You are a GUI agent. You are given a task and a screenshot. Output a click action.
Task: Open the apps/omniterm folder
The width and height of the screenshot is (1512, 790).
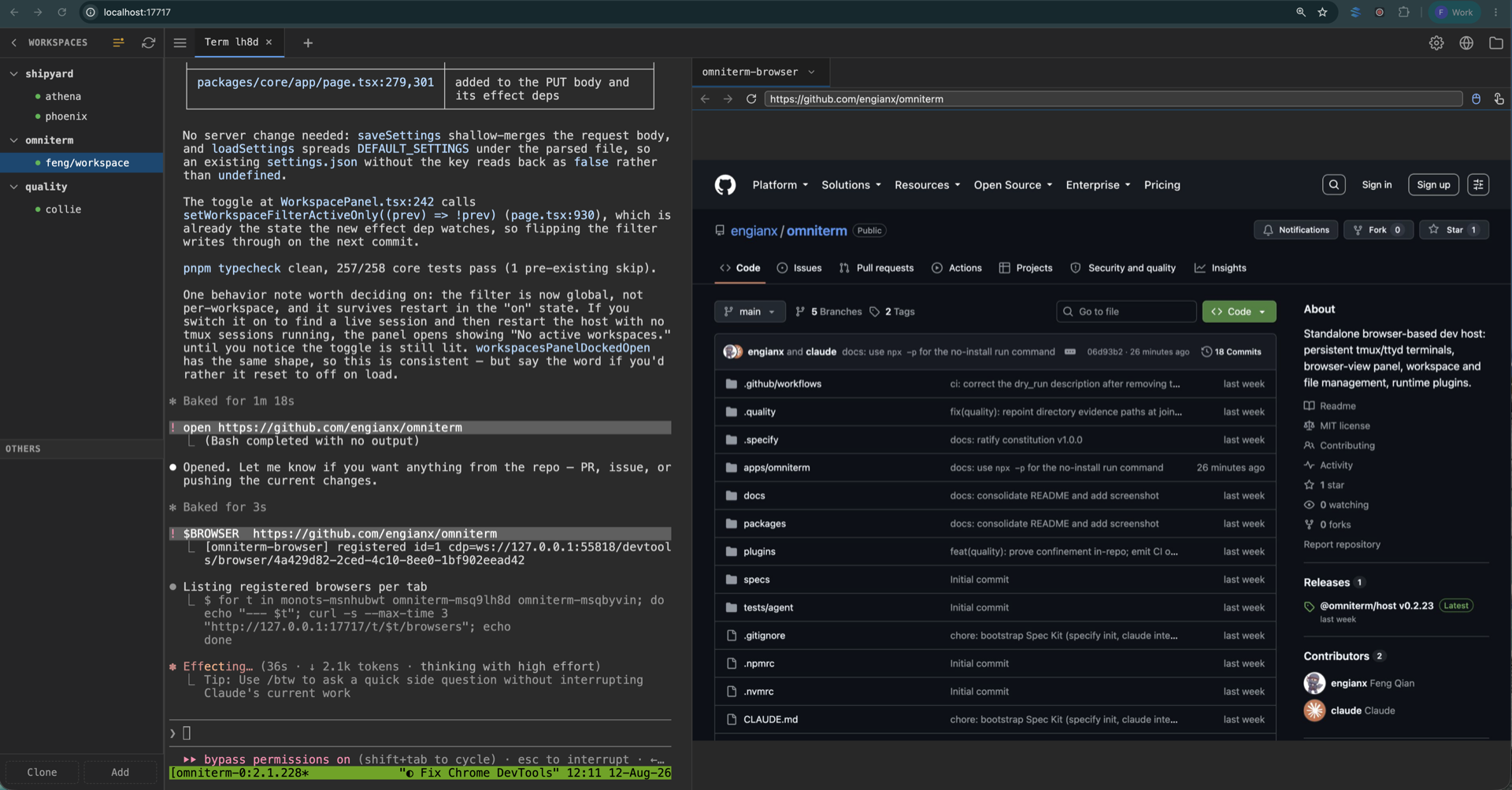click(776, 468)
